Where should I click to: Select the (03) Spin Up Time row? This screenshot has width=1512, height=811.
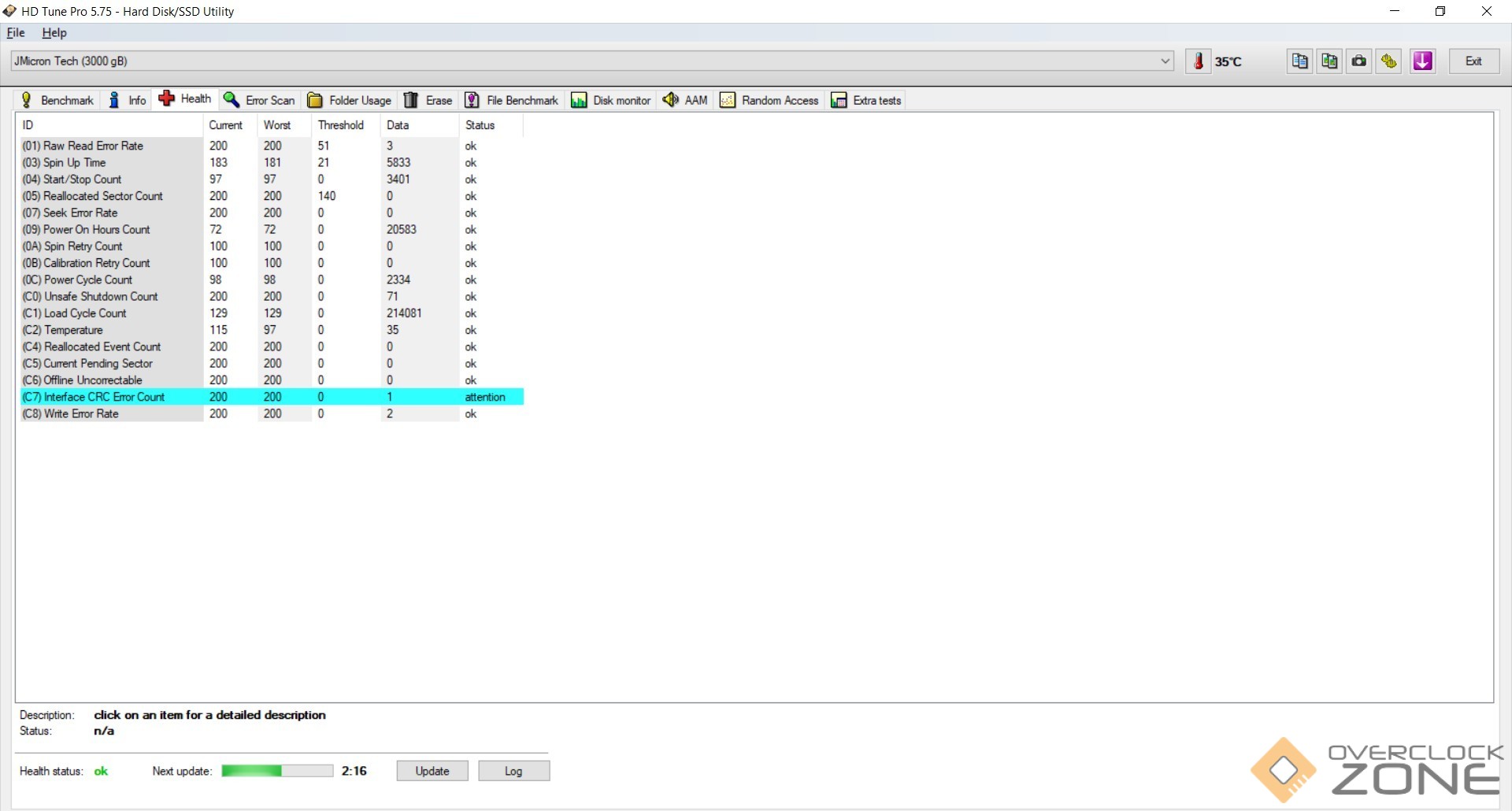(272, 162)
